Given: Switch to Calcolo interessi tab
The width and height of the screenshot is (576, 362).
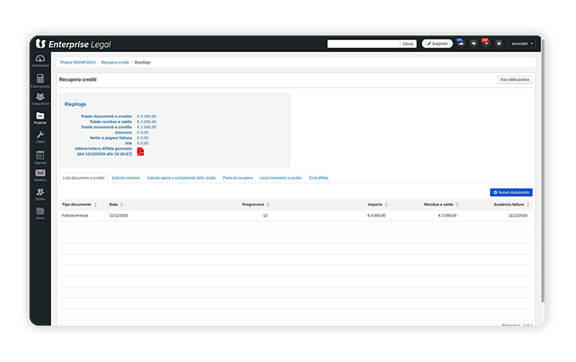Looking at the screenshot, I should (x=126, y=178).
